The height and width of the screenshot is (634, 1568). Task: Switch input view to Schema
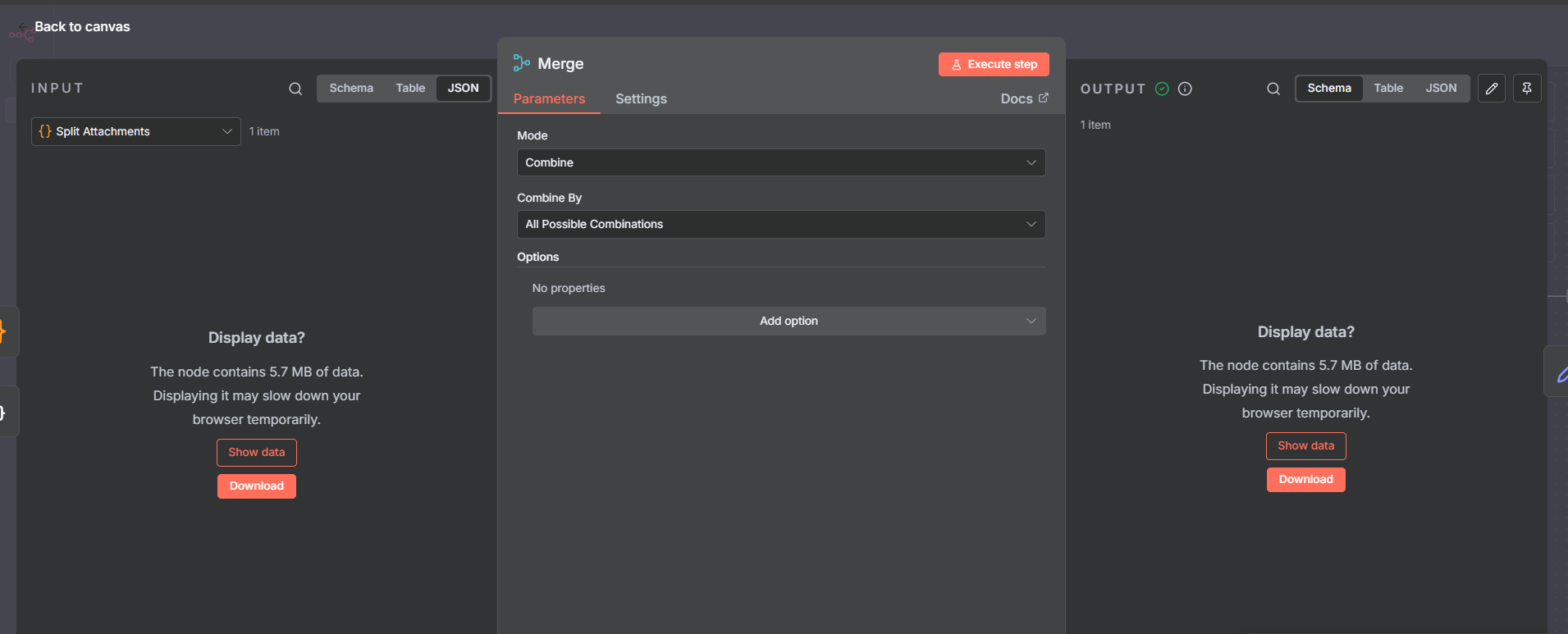pos(351,89)
